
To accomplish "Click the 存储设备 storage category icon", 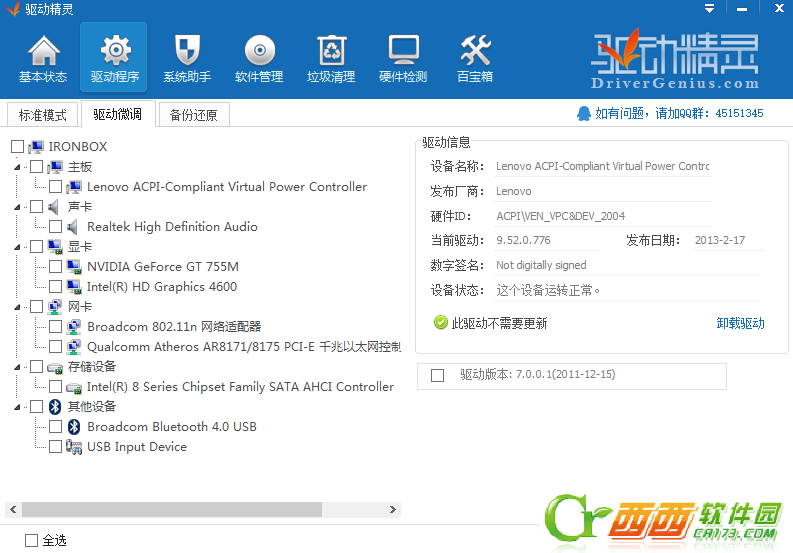I will pos(55,367).
